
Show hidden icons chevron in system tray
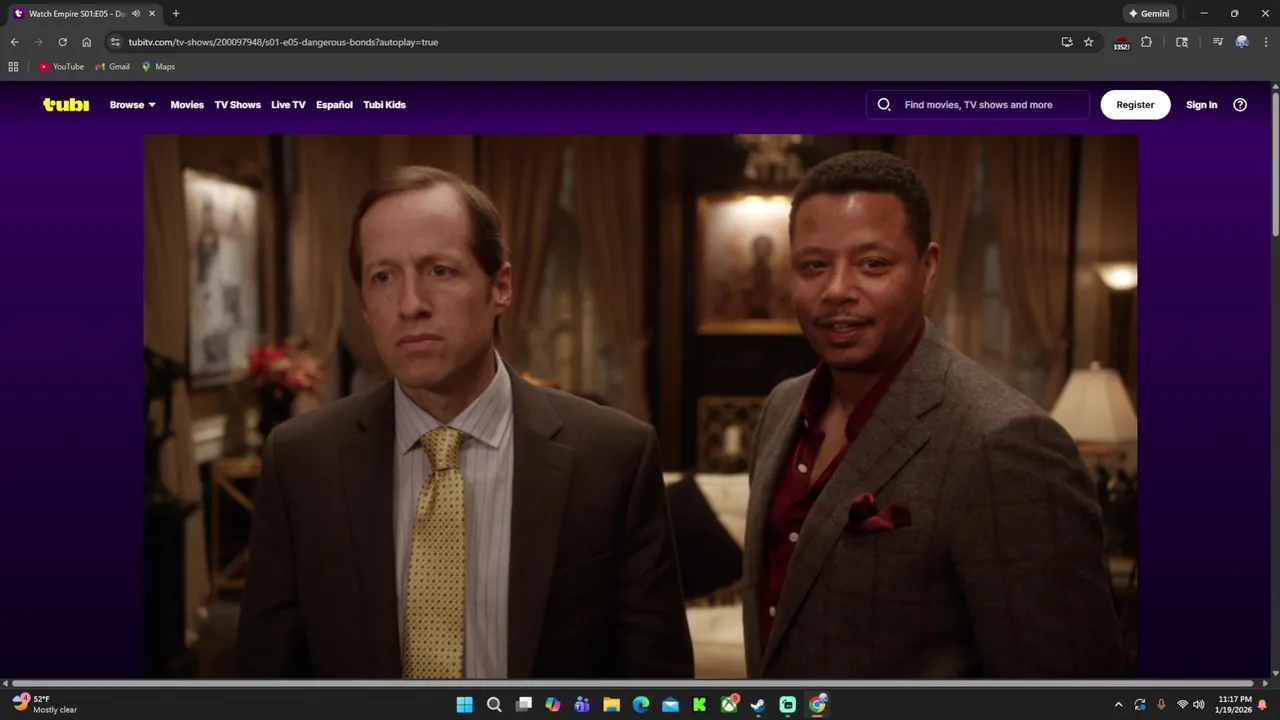coord(1118,705)
